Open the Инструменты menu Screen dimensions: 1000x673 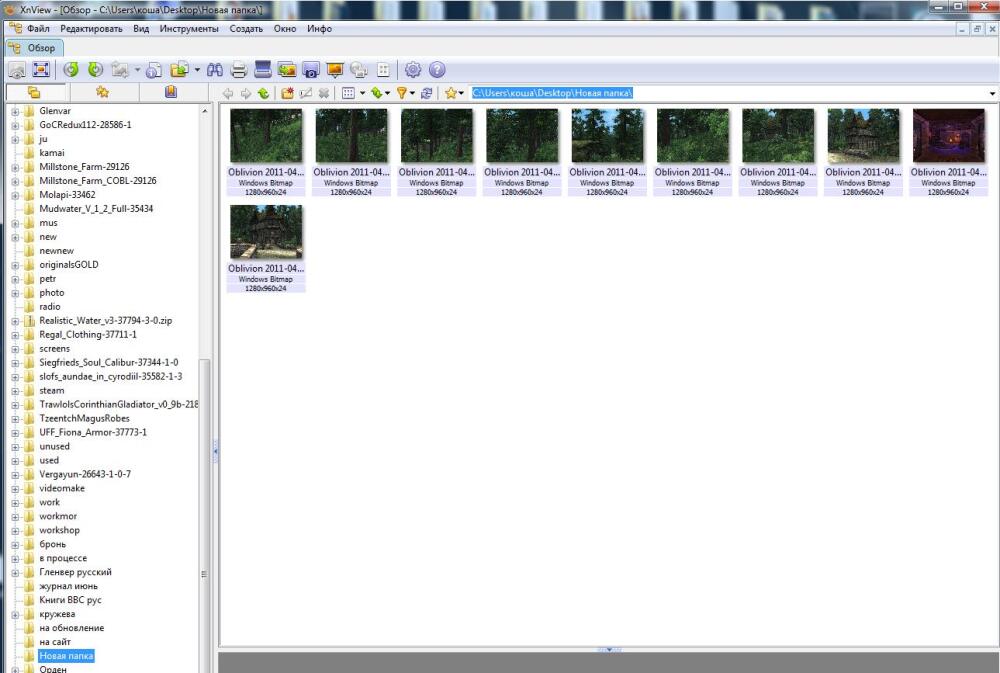[x=189, y=29]
